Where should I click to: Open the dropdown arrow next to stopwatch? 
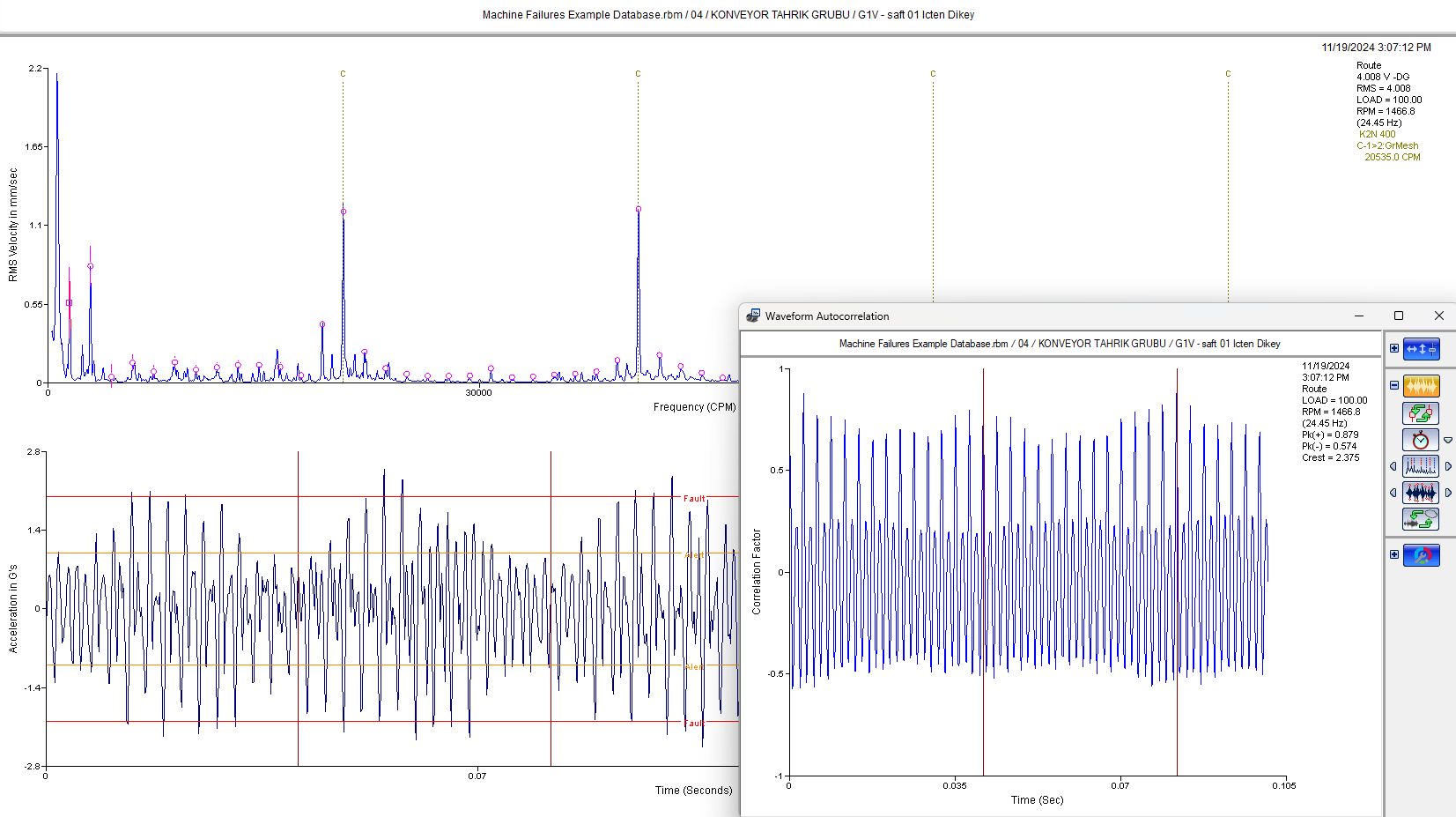tap(1448, 440)
